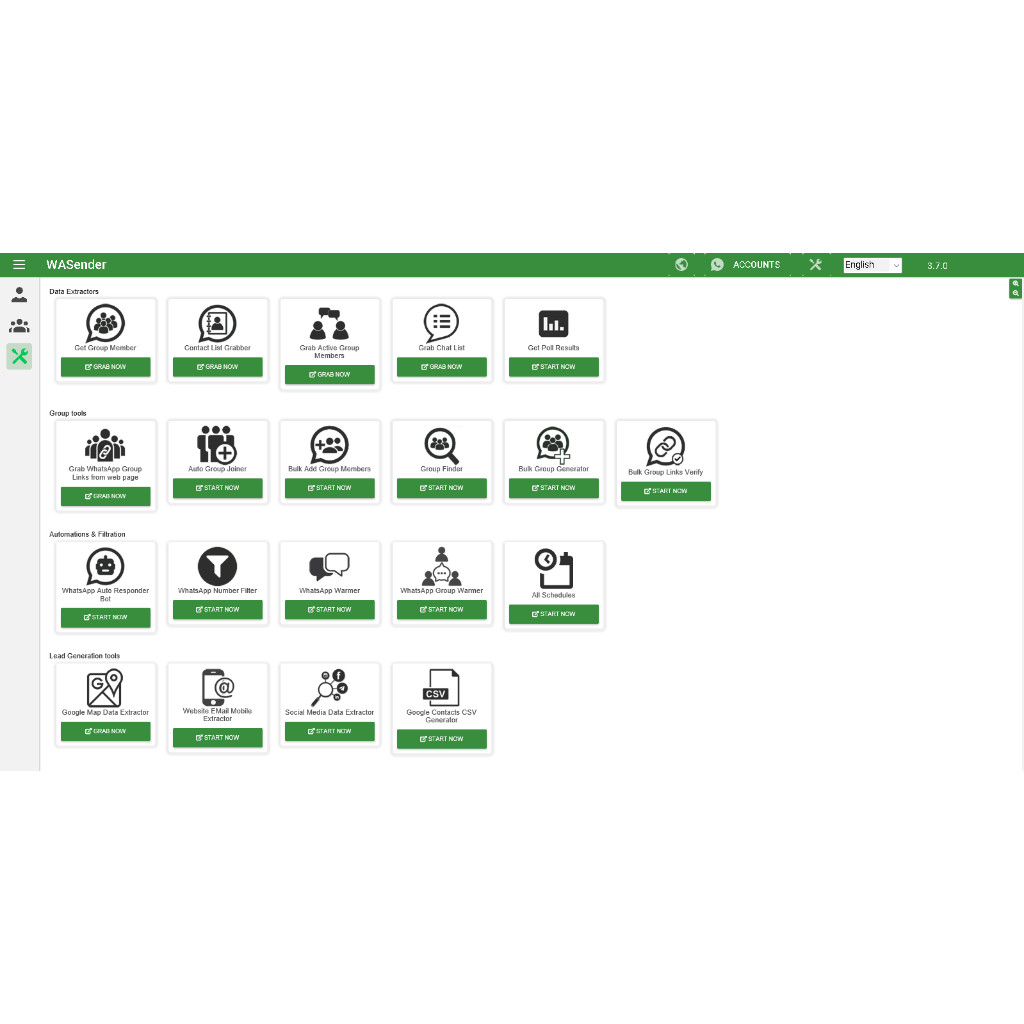Click the WhatsApp Number Filter funnel icon
The width and height of the screenshot is (1024, 1024).
tap(217, 565)
